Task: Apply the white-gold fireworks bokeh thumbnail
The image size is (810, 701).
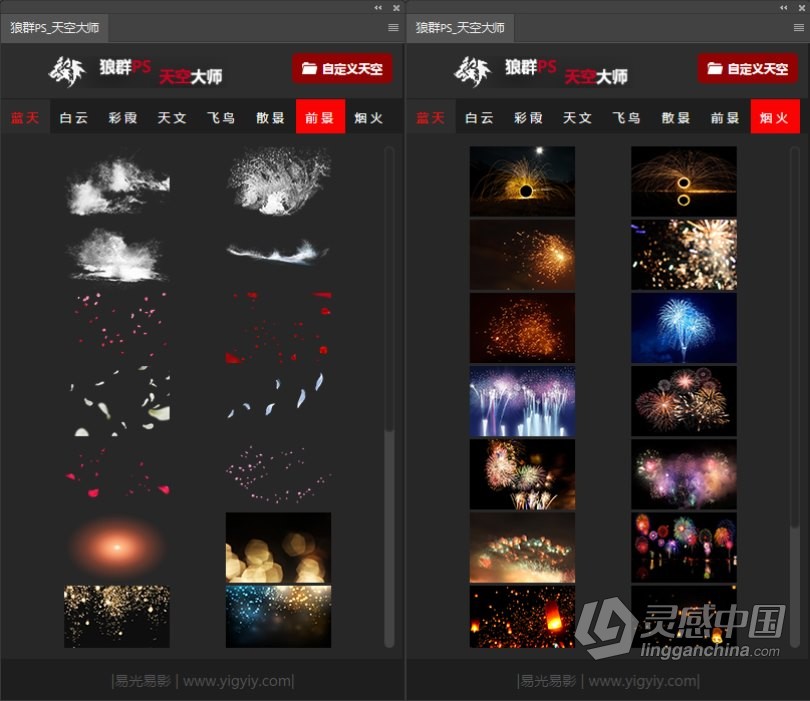Action: [684, 255]
